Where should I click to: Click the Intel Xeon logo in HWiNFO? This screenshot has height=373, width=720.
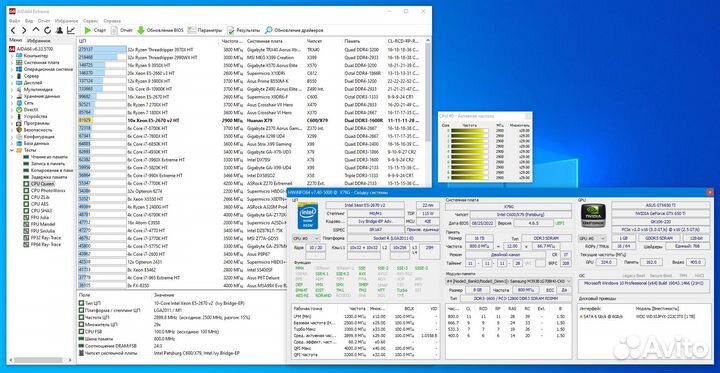(308, 215)
